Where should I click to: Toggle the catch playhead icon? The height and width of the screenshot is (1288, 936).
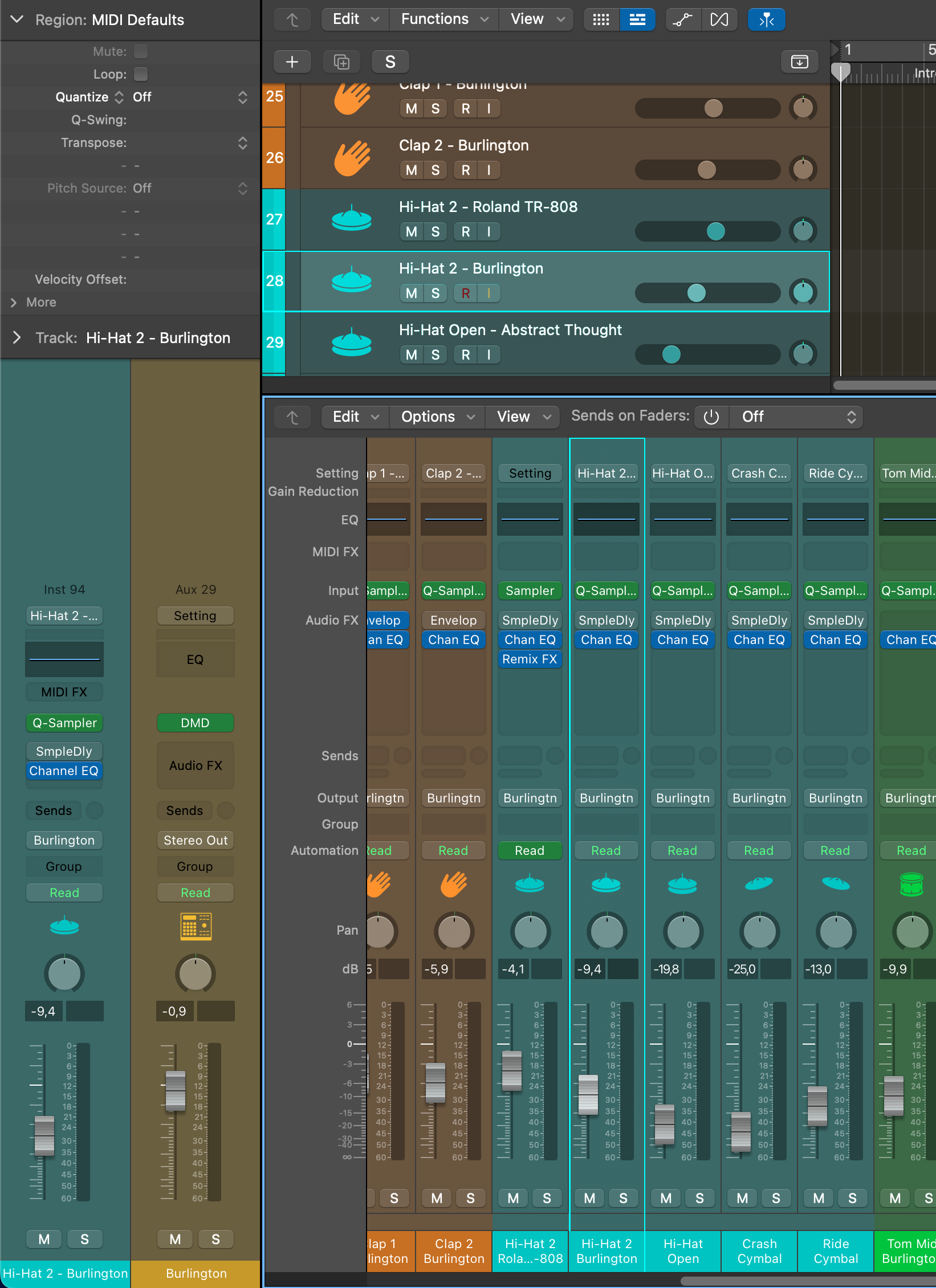pos(766,19)
